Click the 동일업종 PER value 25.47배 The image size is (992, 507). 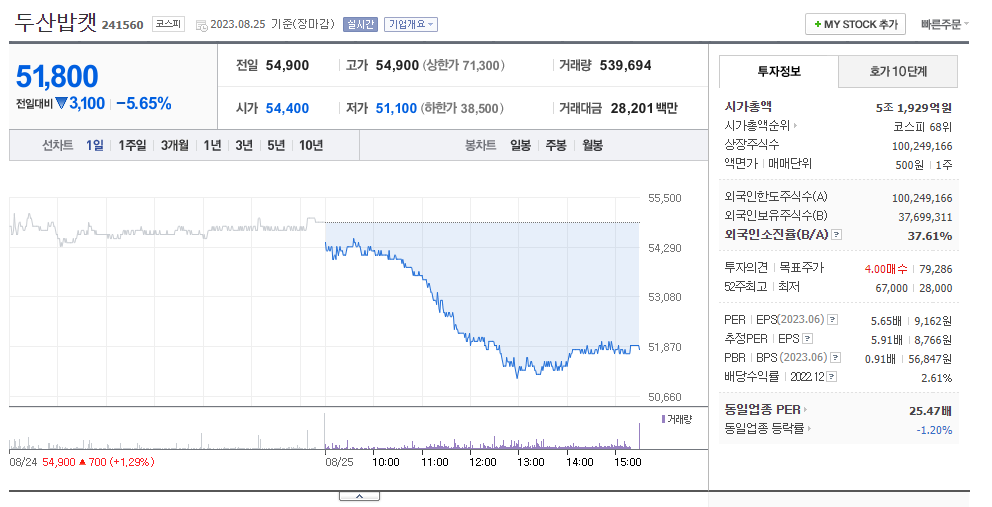pos(931,411)
